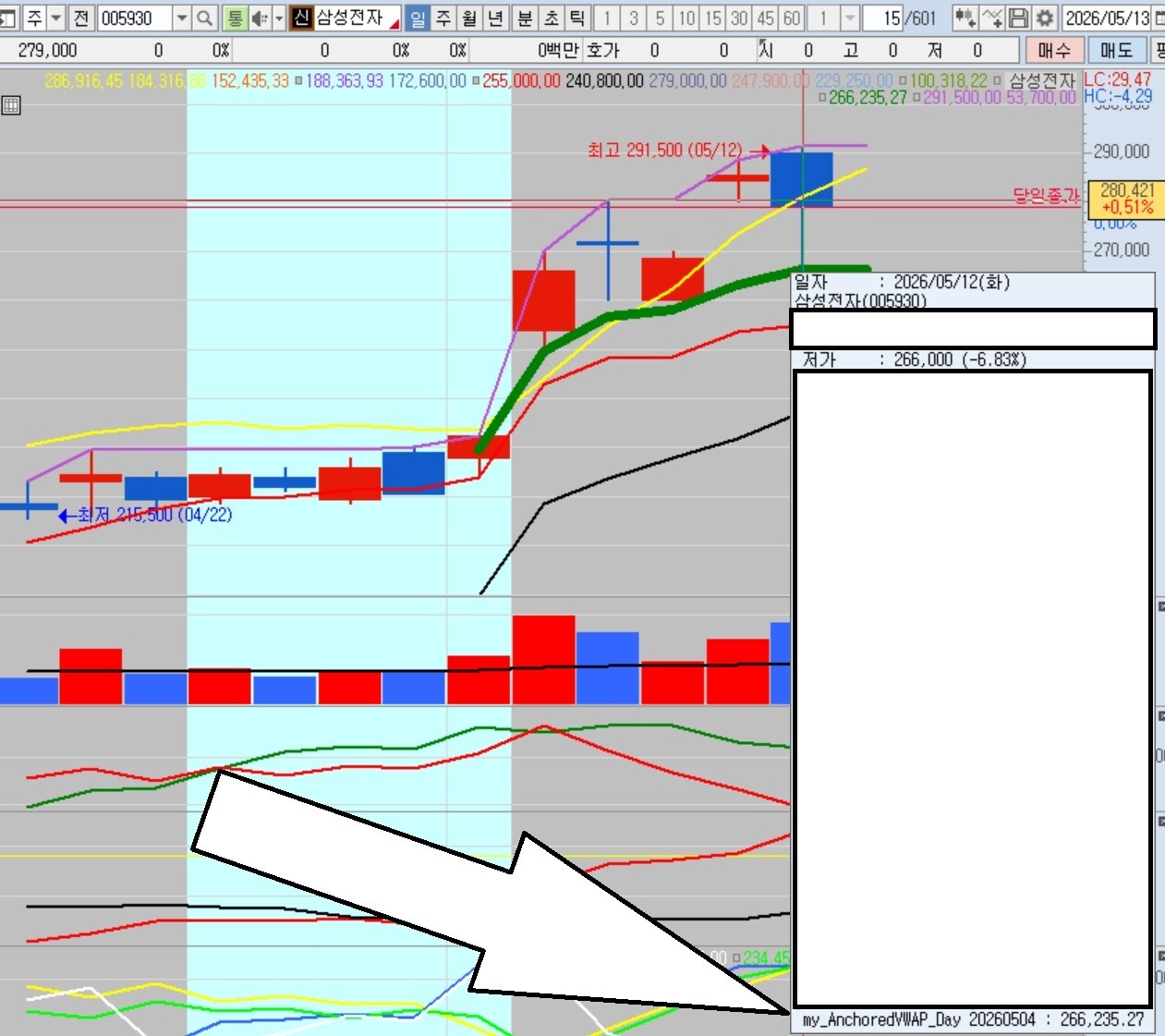The width and height of the screenshot is (1165, 1036).
Task: Click the 100,318.22 legend value
Action: coord(949,81)
